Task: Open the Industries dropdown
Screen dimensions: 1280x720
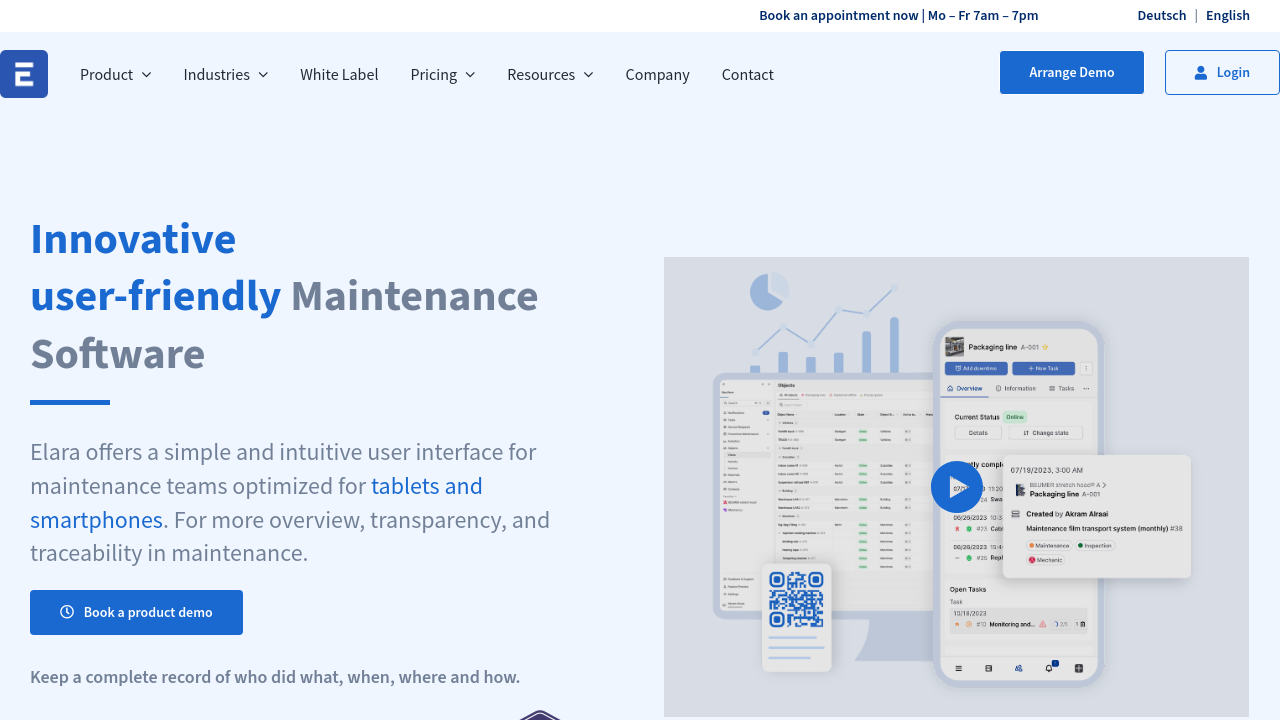Action: [x=225, y=74]
